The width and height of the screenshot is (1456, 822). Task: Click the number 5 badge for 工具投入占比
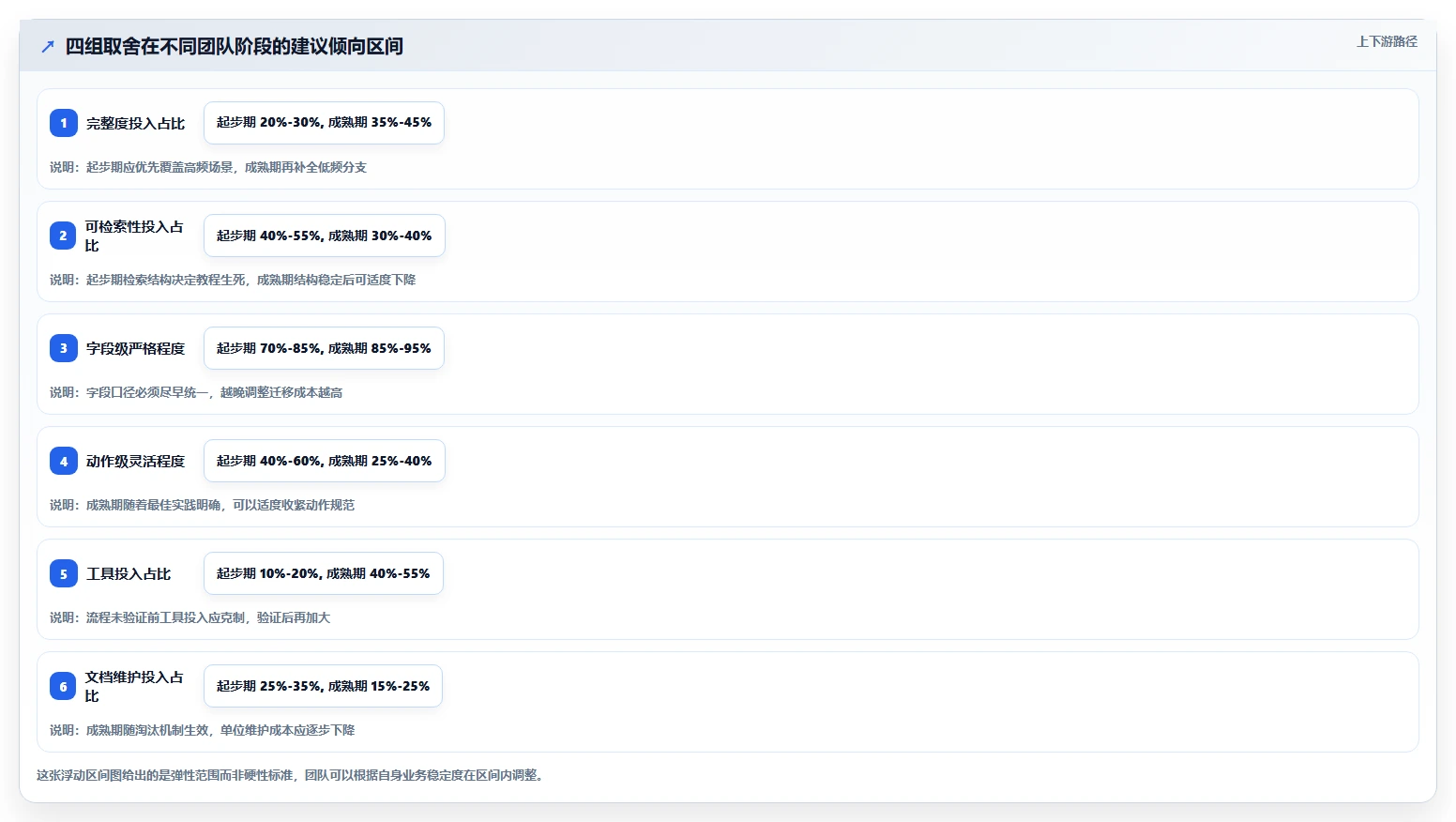click(x=64, y=573)
